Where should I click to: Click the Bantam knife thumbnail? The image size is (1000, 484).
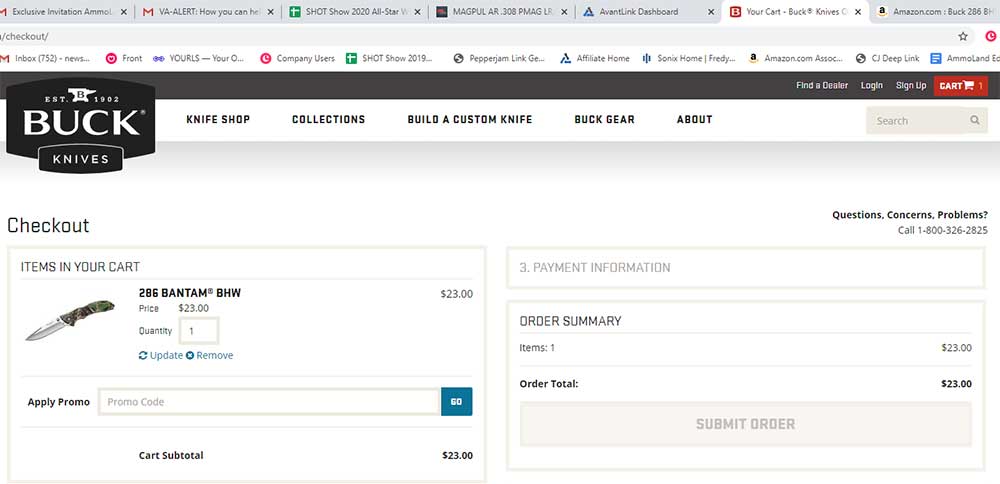[x=69, y=318]
